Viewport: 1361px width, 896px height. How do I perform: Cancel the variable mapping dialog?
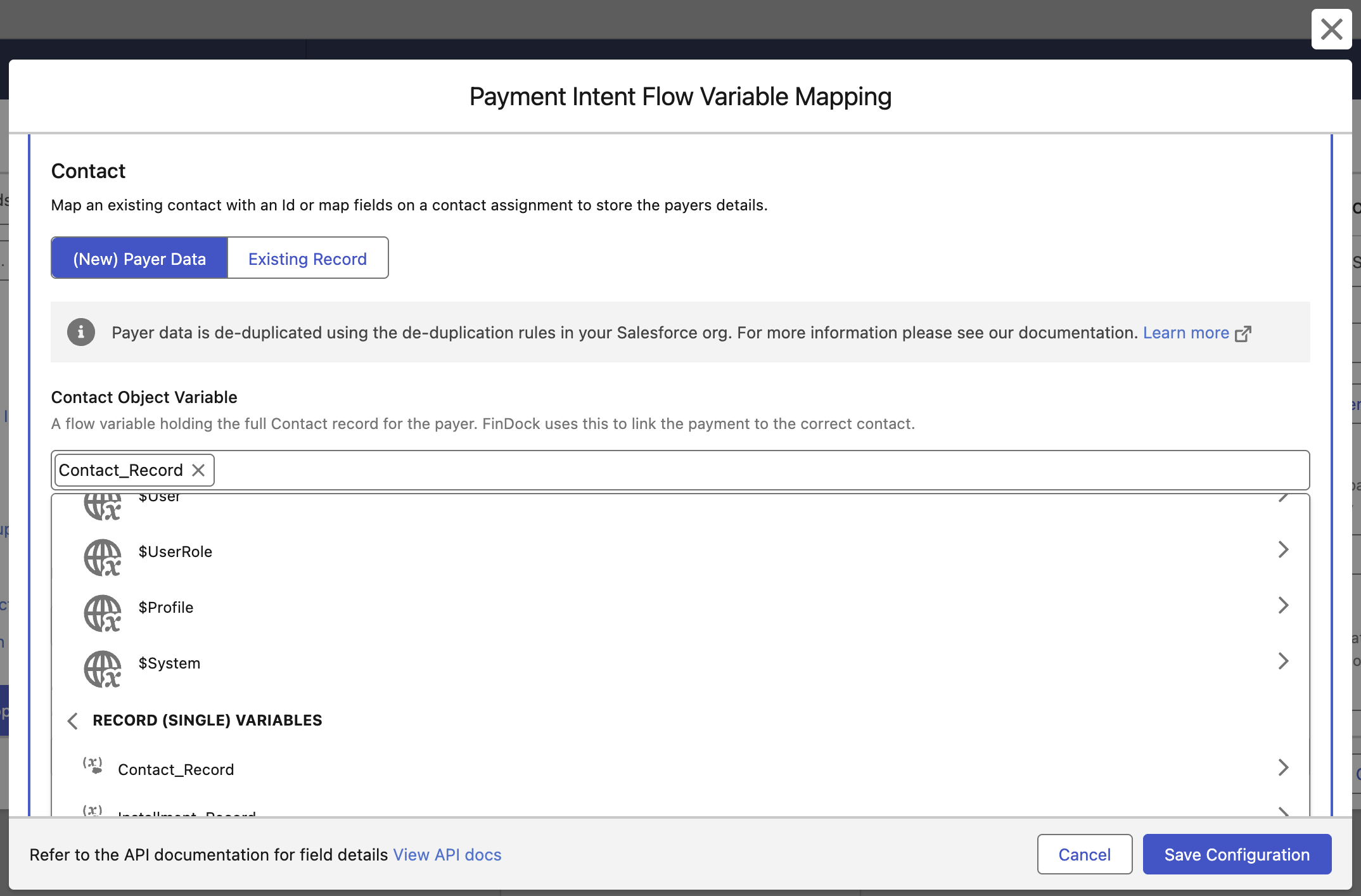tap(1084, 854)
